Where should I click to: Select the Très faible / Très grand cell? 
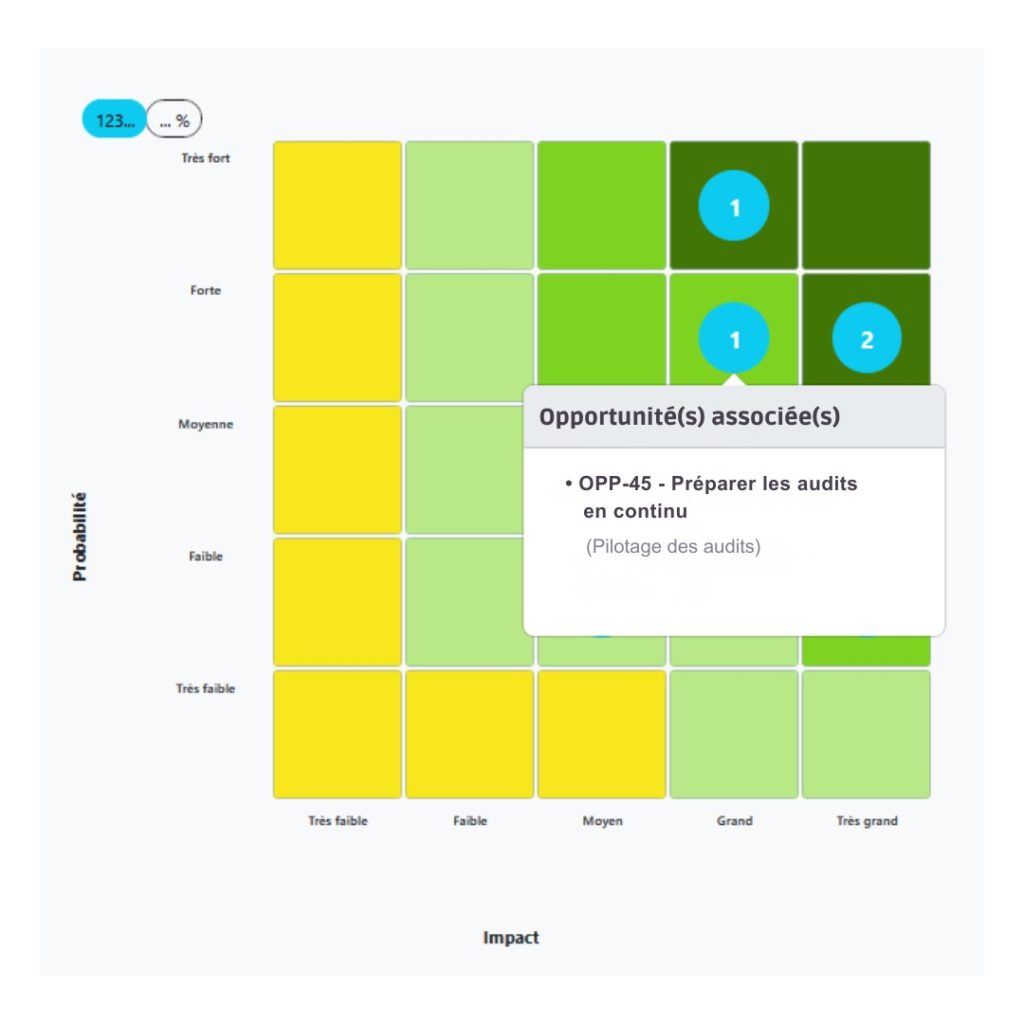coord(866,734)
